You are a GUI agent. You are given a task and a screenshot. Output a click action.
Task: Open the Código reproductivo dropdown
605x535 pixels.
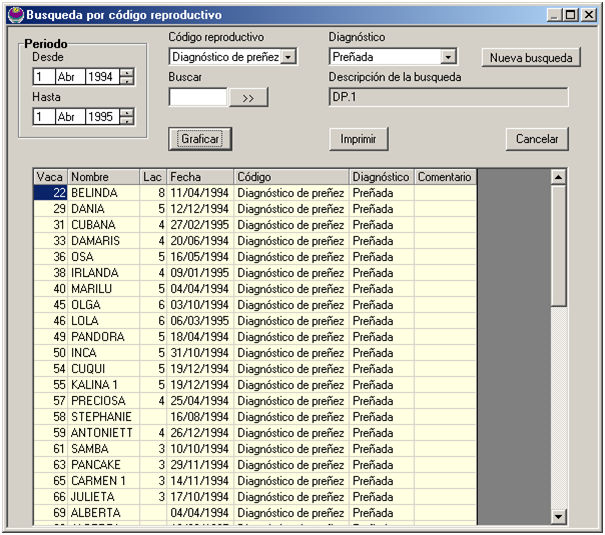(x=288, y=57)
